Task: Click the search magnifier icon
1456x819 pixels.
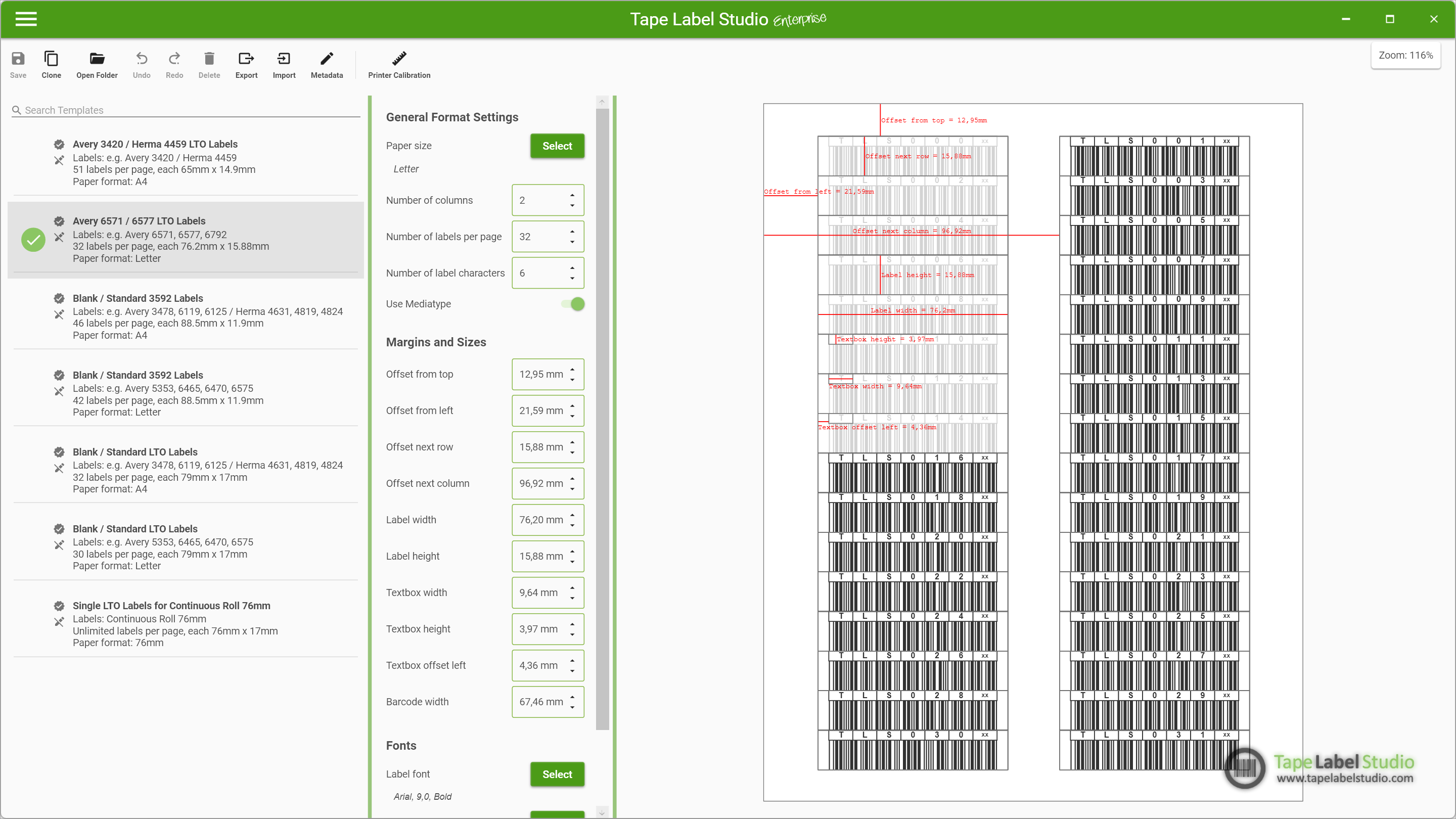Action: coord(17,110)
